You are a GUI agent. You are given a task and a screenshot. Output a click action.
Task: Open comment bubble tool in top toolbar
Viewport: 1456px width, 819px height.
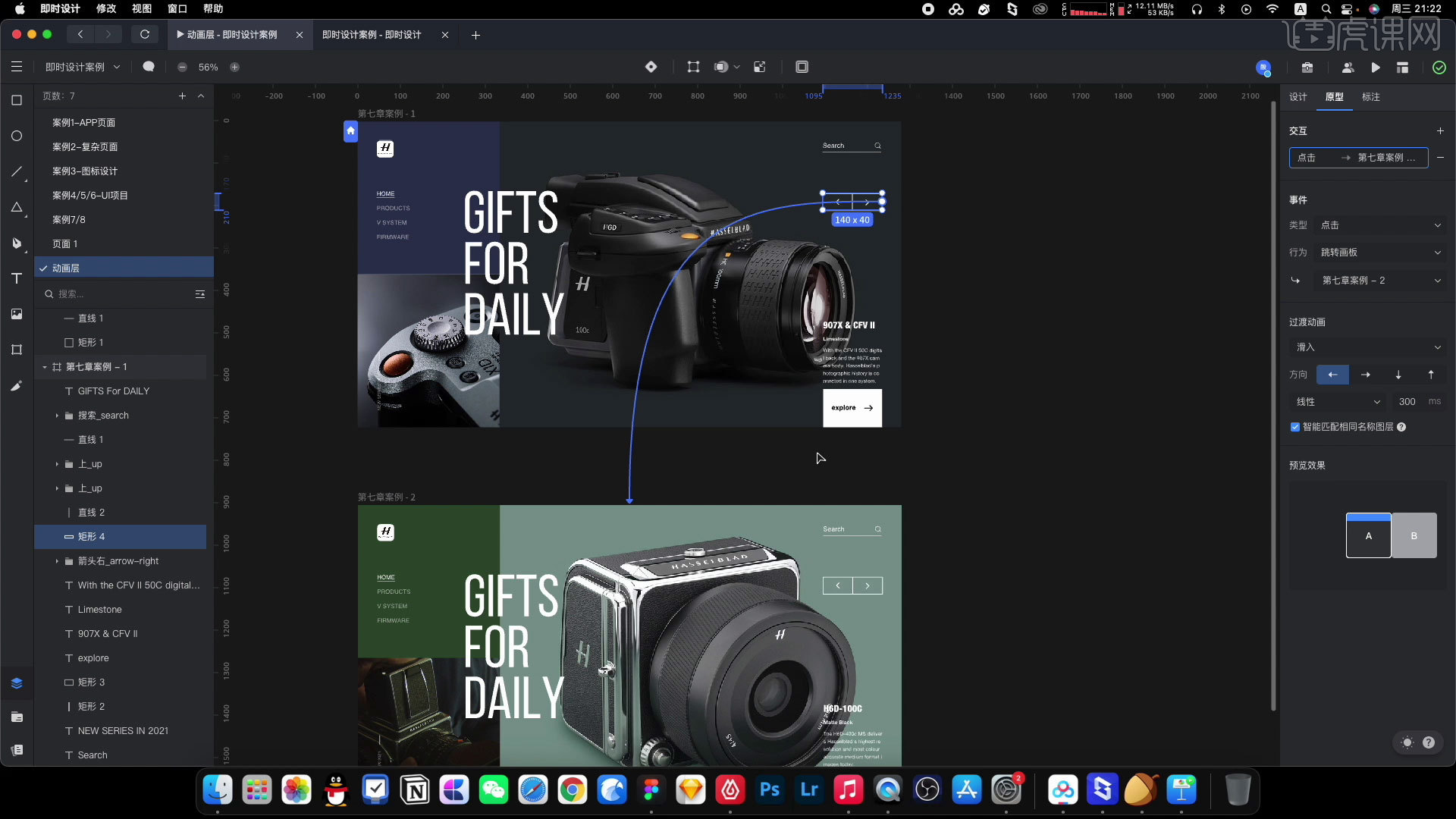click(x=149, y=67)
